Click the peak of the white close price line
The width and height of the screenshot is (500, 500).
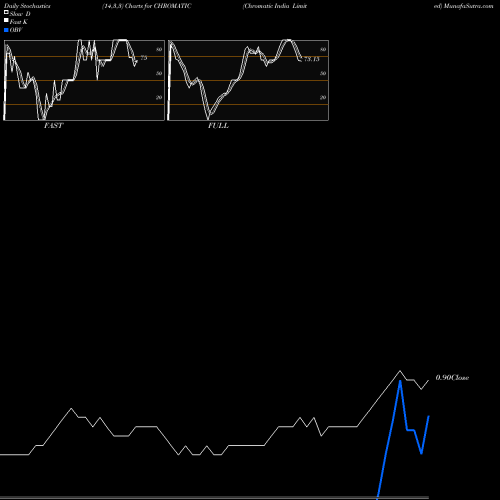tap(400, 371)
